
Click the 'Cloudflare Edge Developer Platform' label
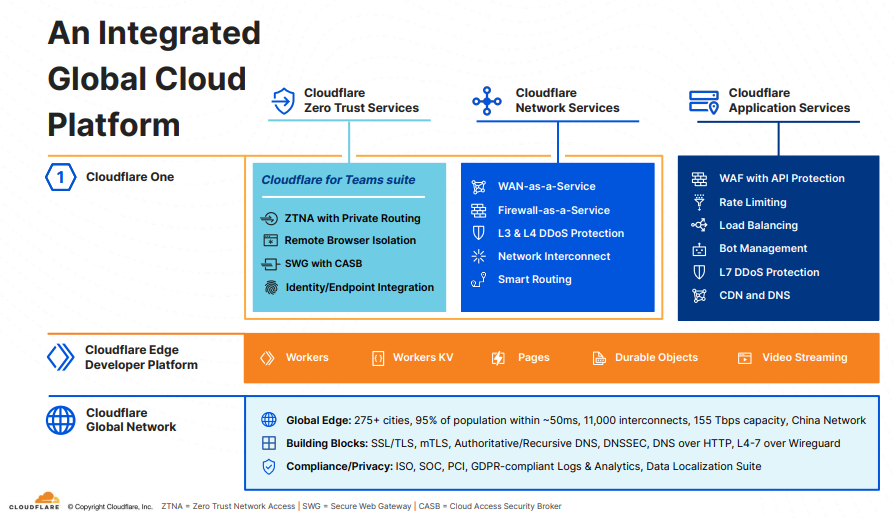coord(141,357)
